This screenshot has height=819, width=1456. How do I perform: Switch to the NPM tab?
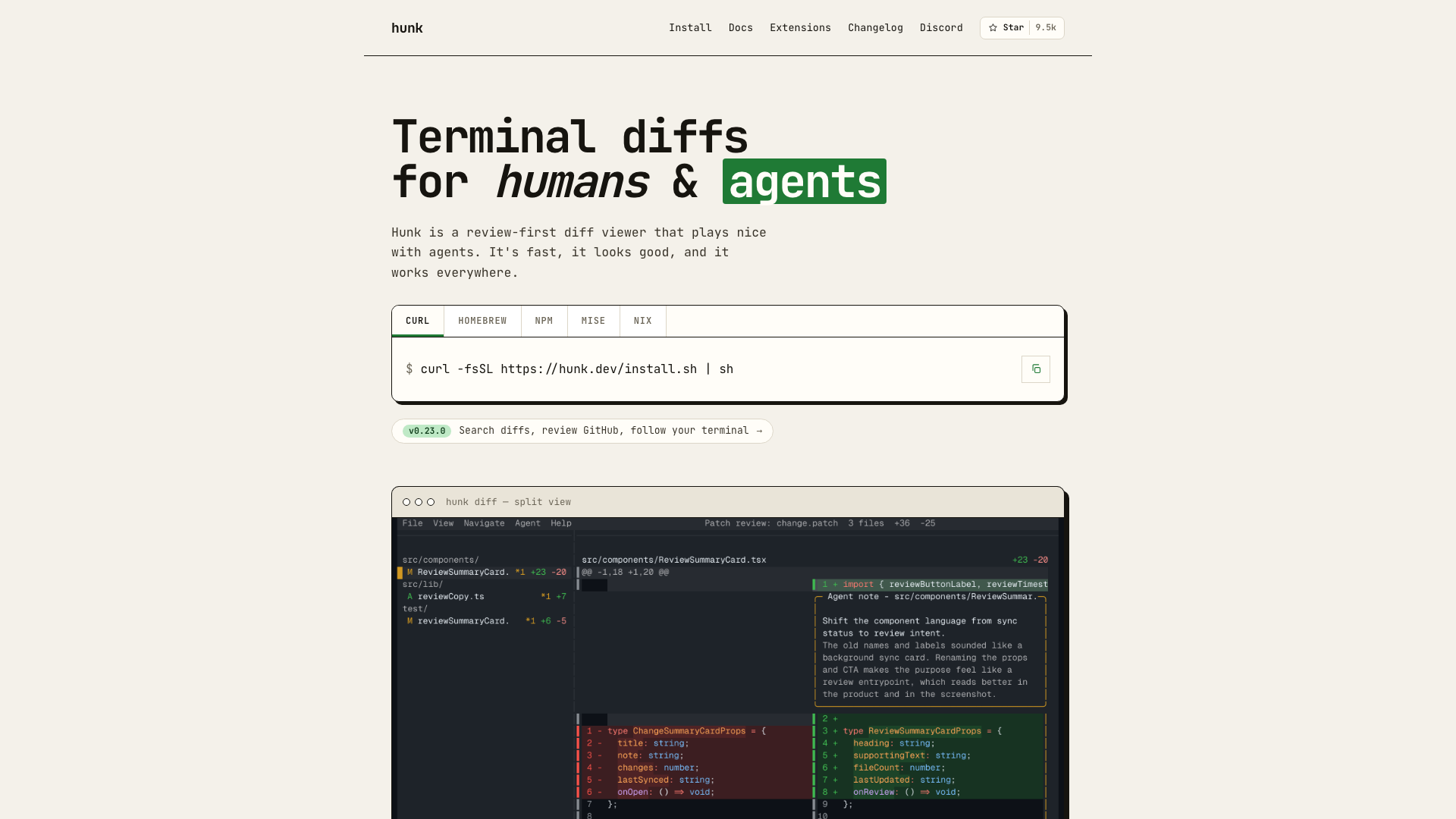tap(544, 322)
